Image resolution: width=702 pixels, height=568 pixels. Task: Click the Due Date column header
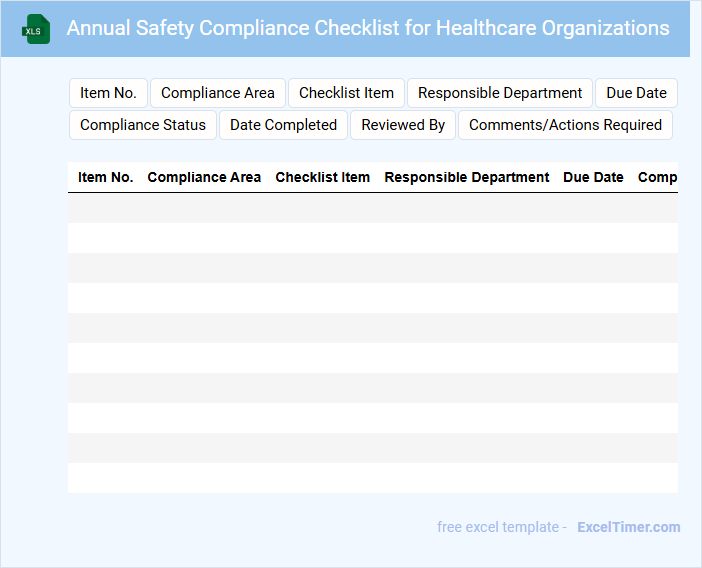(593, 177)
